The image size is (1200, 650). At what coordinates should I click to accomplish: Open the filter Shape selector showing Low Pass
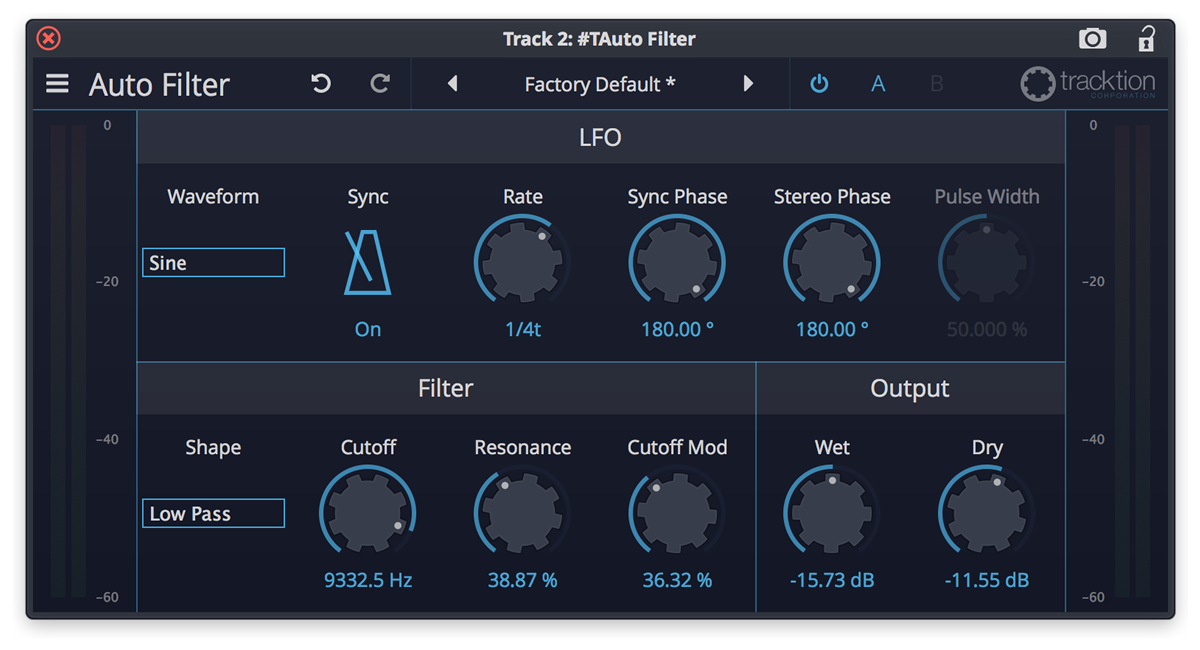point(213,513)
